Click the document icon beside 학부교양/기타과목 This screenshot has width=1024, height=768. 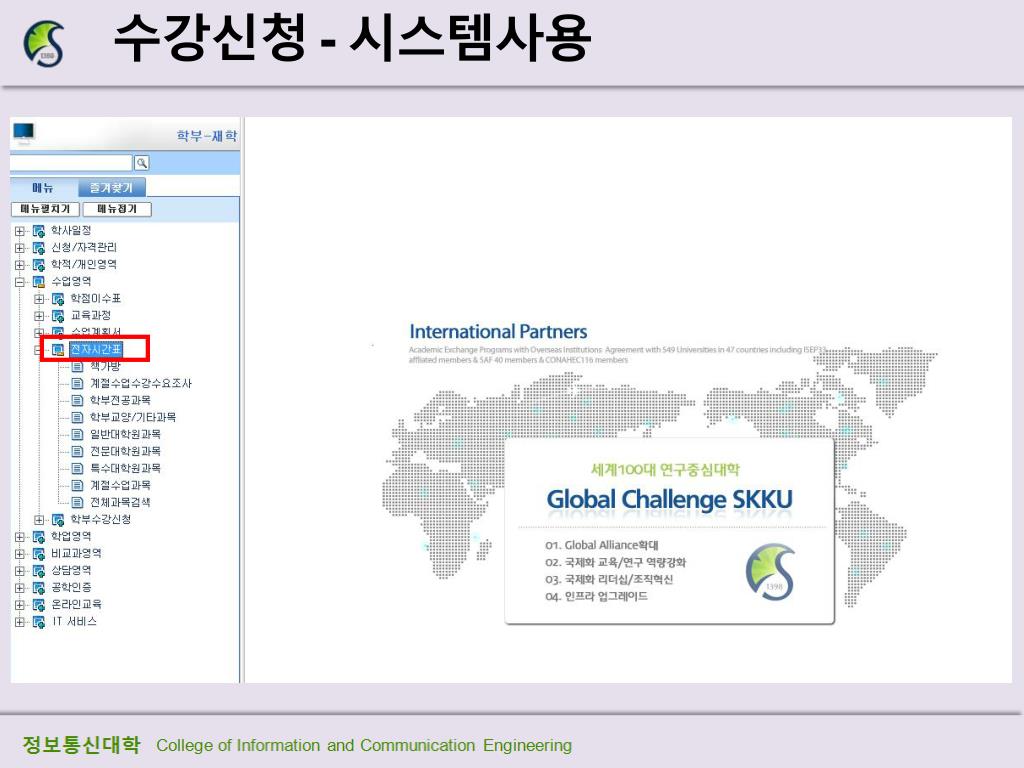tap(77, 417)
